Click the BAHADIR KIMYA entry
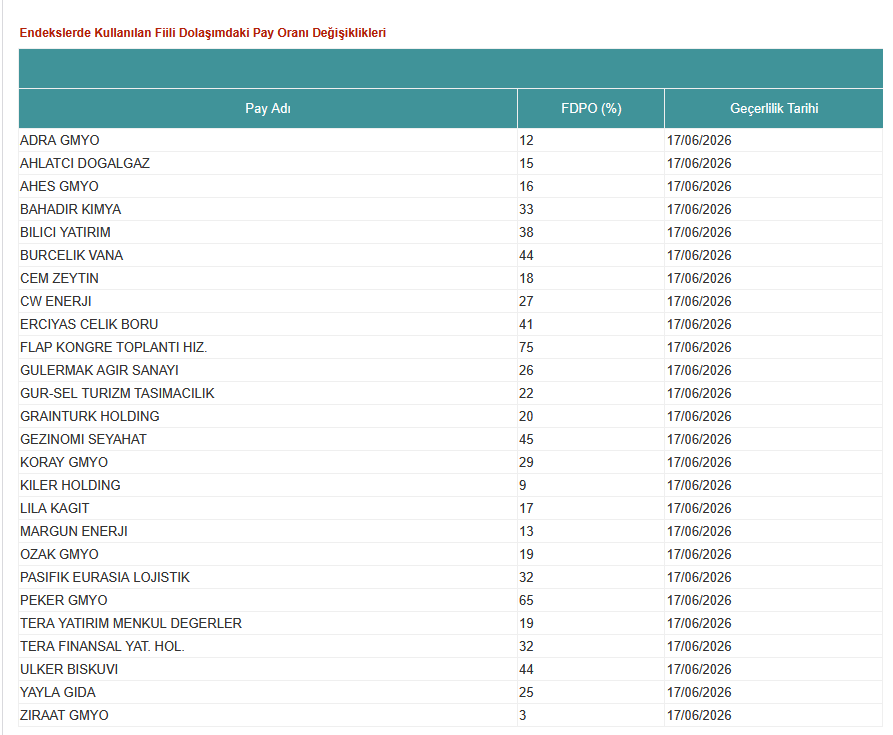The height and width of the screenshot is (735, 893). 71,210
